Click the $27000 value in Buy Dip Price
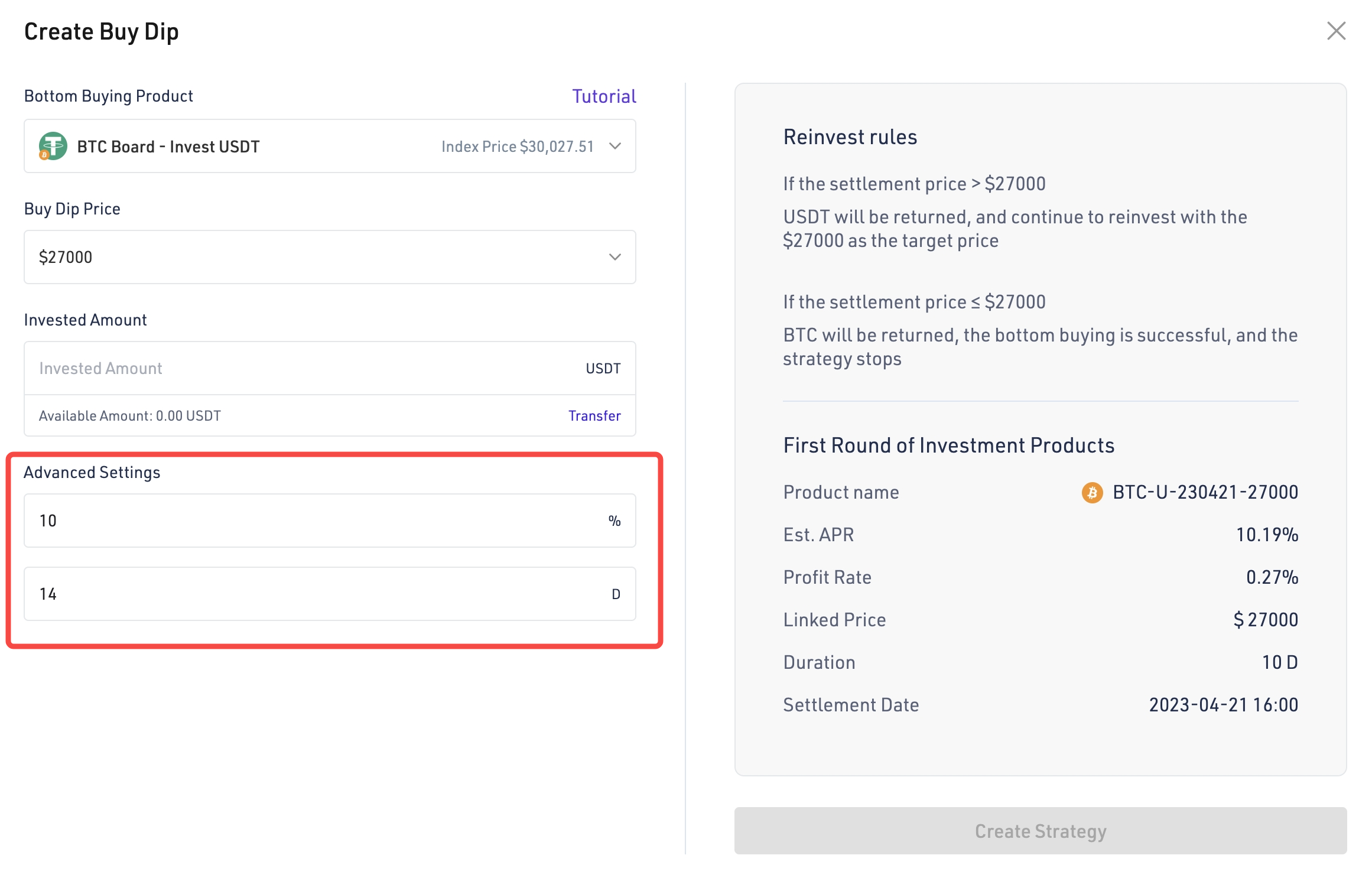This screenshot has height=878, width=1372. (x=66, y=258)
